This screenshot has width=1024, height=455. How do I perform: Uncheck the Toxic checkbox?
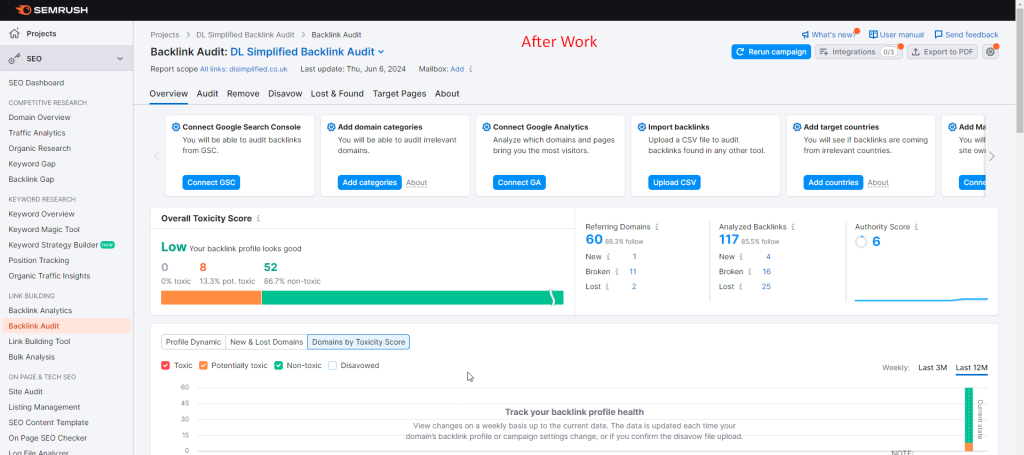tap(166, 366)
